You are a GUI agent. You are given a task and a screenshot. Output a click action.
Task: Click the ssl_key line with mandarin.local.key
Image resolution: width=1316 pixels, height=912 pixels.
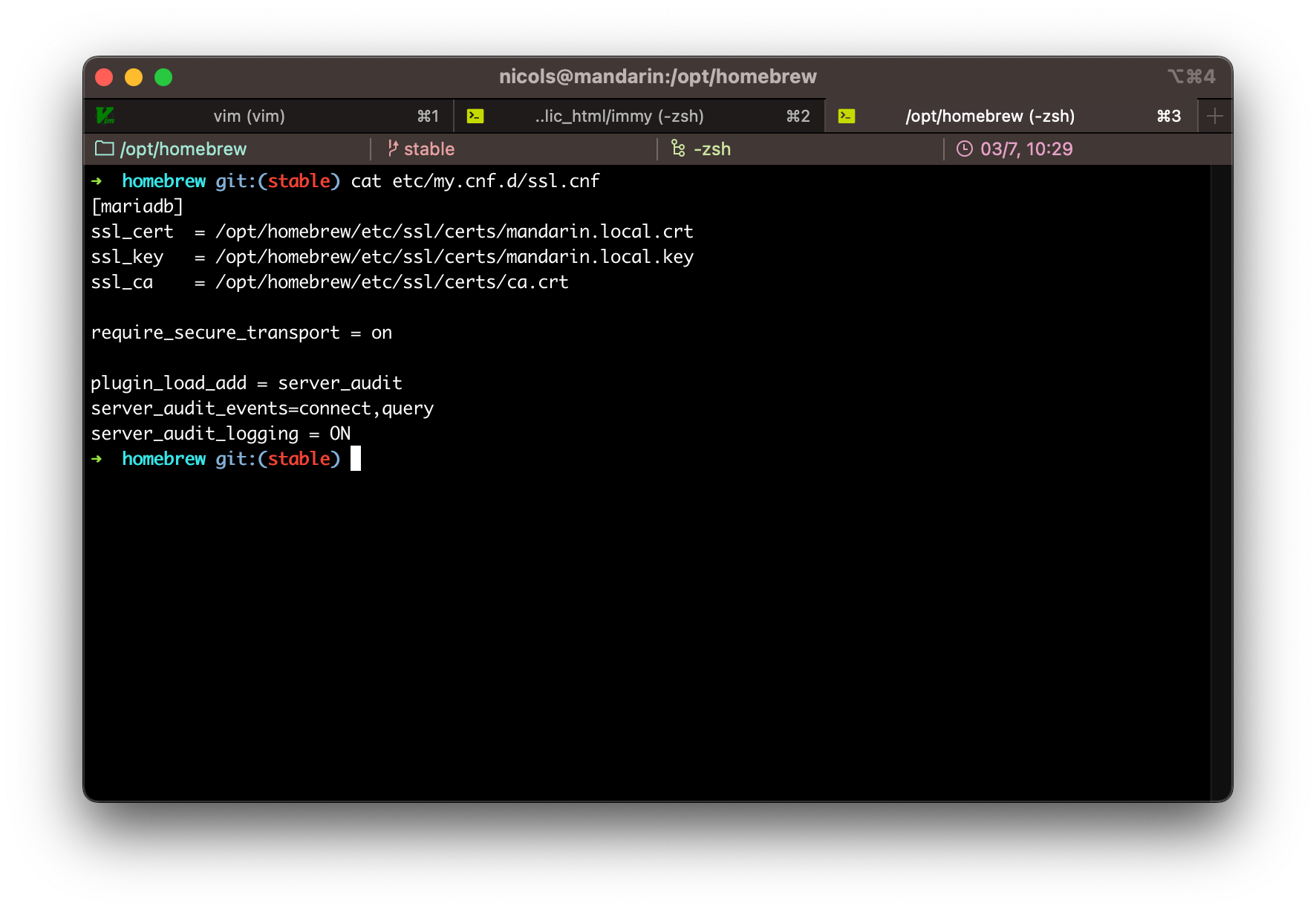(x=392, y=257)
